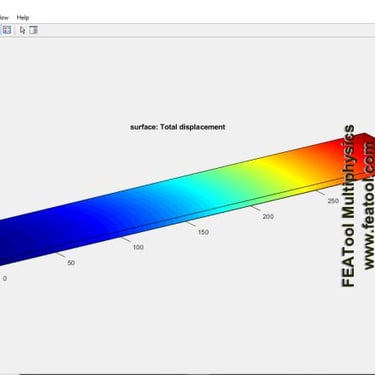Open the Help menu
Viewport: 375px width, 375px height.
coord(23,17)
